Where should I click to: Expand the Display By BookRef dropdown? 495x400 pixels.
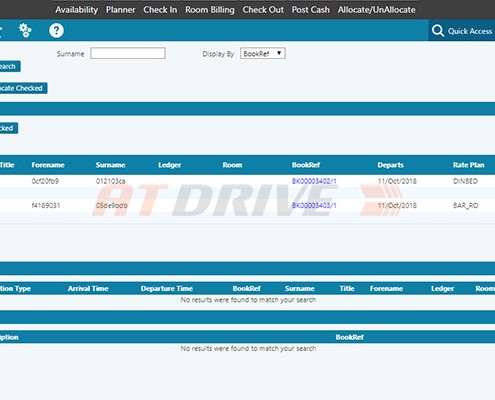pos(263,53)
